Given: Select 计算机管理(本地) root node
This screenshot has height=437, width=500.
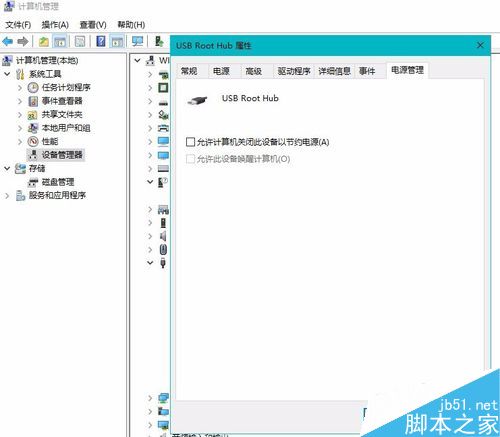Looking at the screenshot, I should [x=47, y=61].
